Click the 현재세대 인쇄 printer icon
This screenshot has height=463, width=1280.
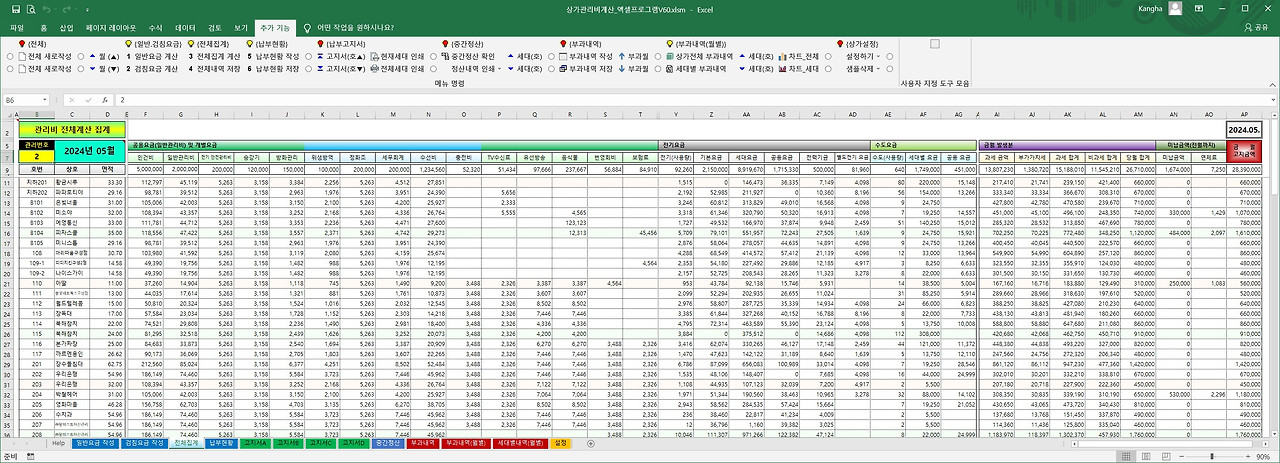[374, 57]
